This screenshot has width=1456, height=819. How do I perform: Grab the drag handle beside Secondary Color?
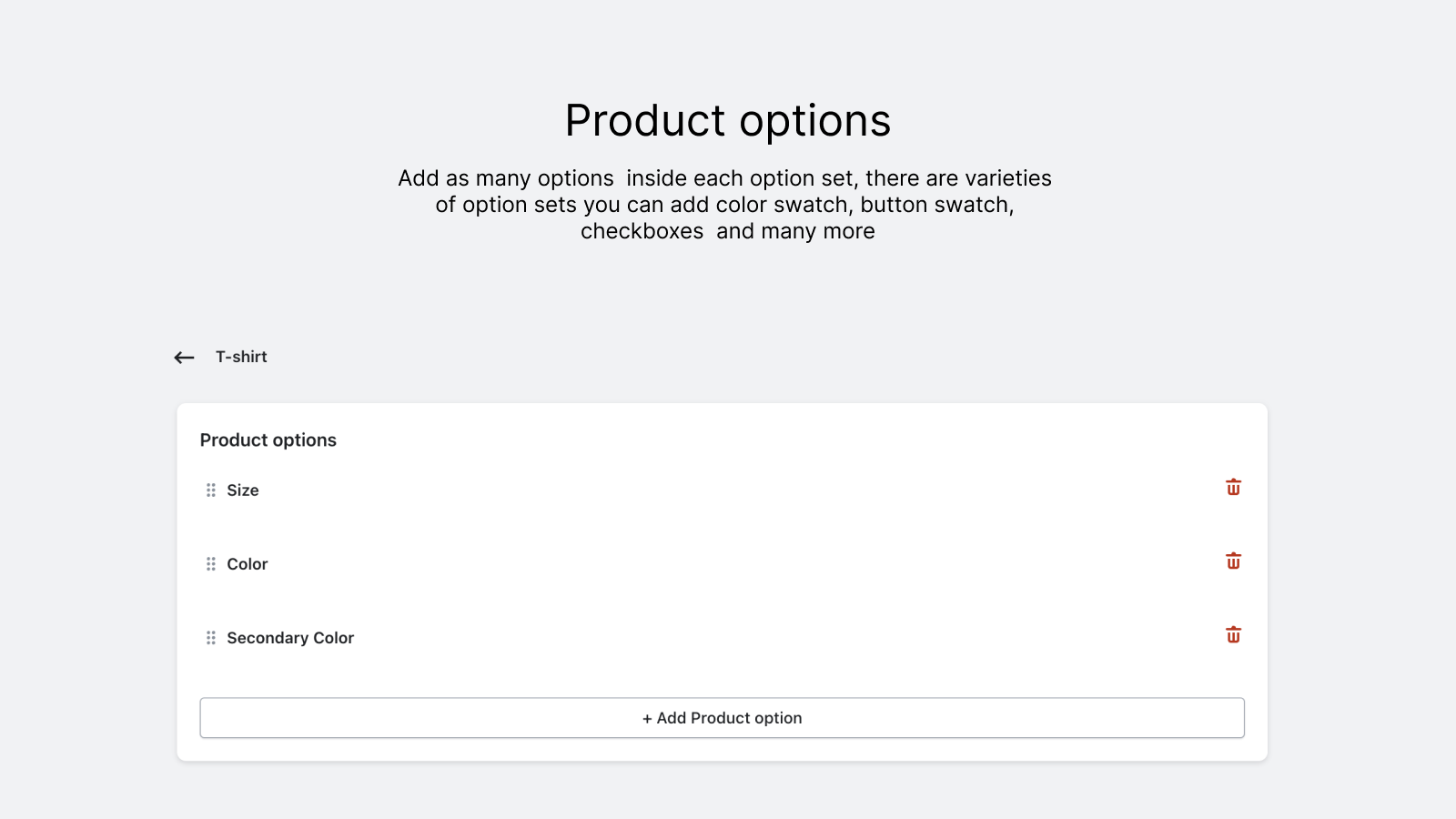210,637
